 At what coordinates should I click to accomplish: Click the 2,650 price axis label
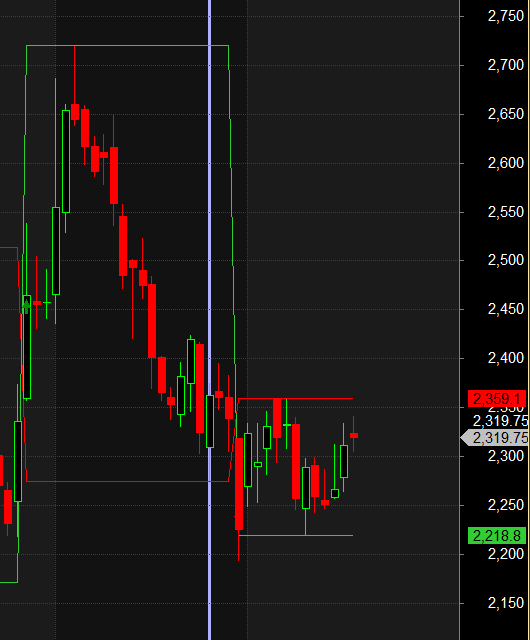point(506,114)
